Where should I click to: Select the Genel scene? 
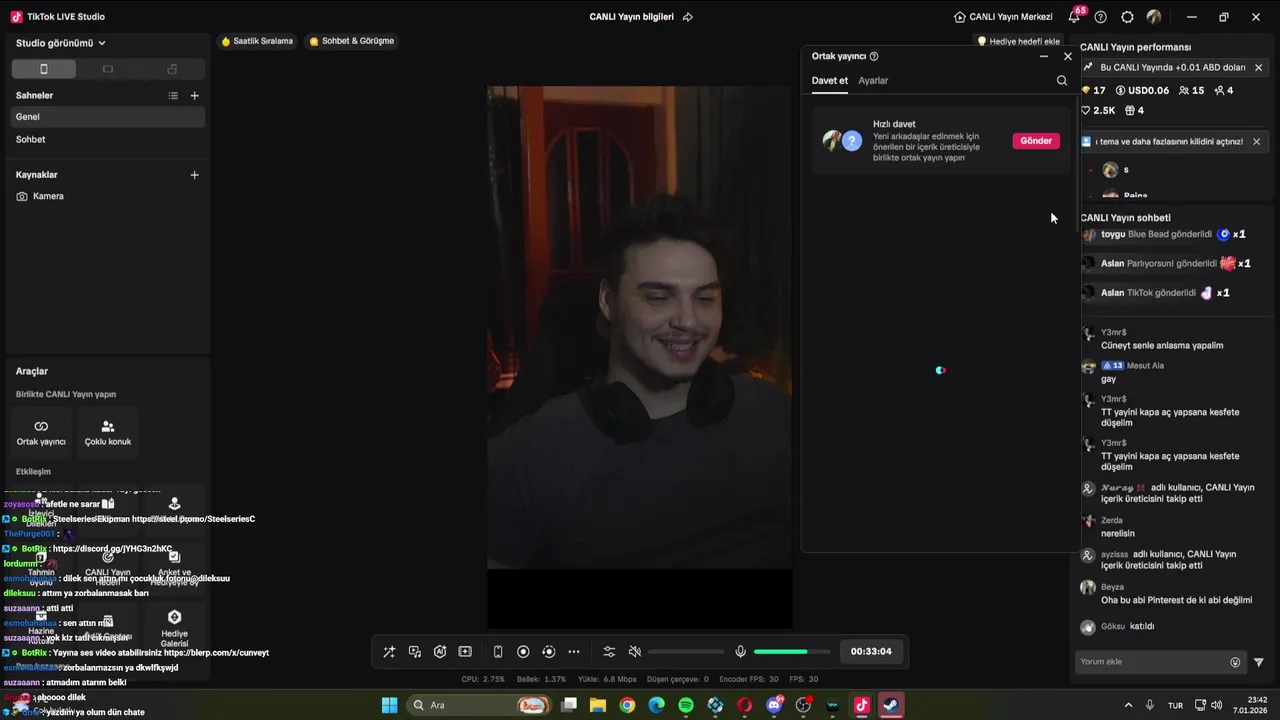108,117
